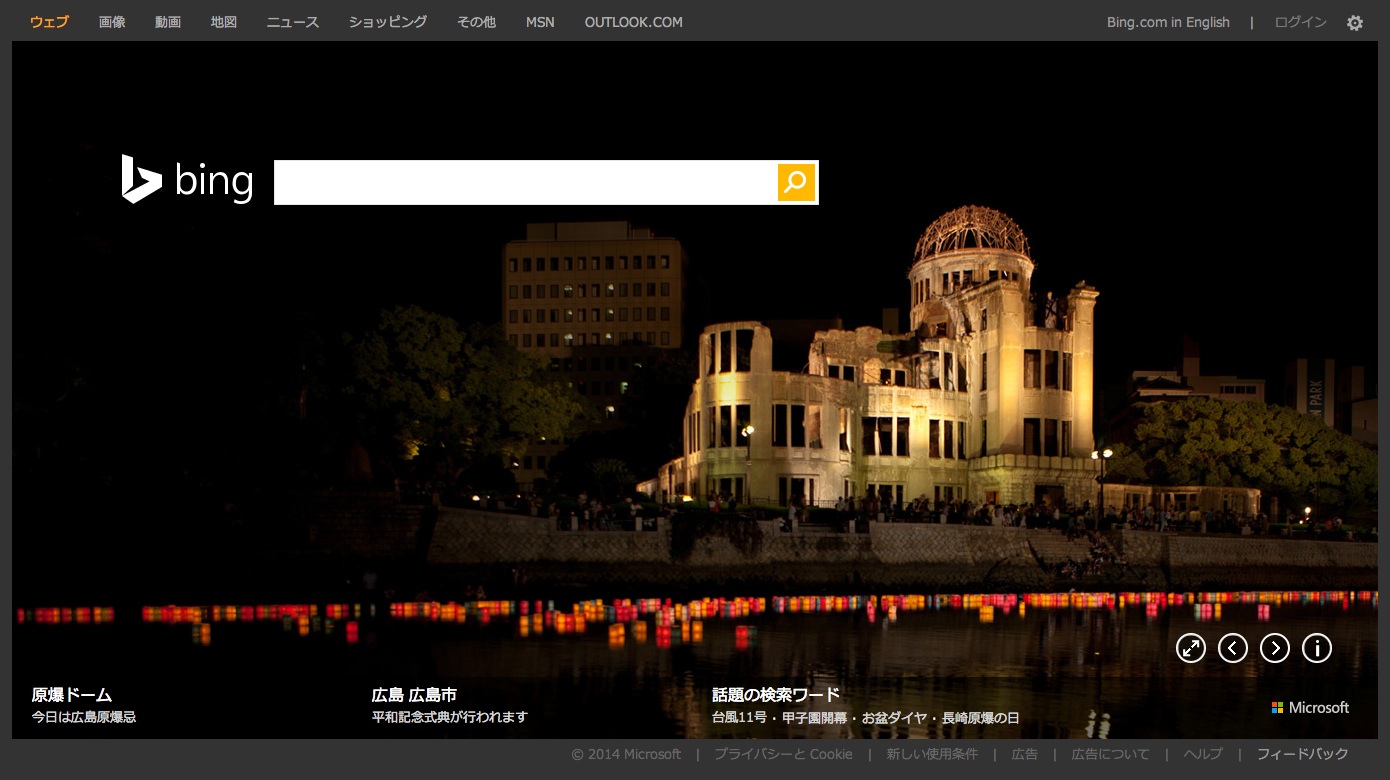This screenshot has width=1390, height=780.
Task: Expand the その他 (More) menu
Action: coord(476,22)
